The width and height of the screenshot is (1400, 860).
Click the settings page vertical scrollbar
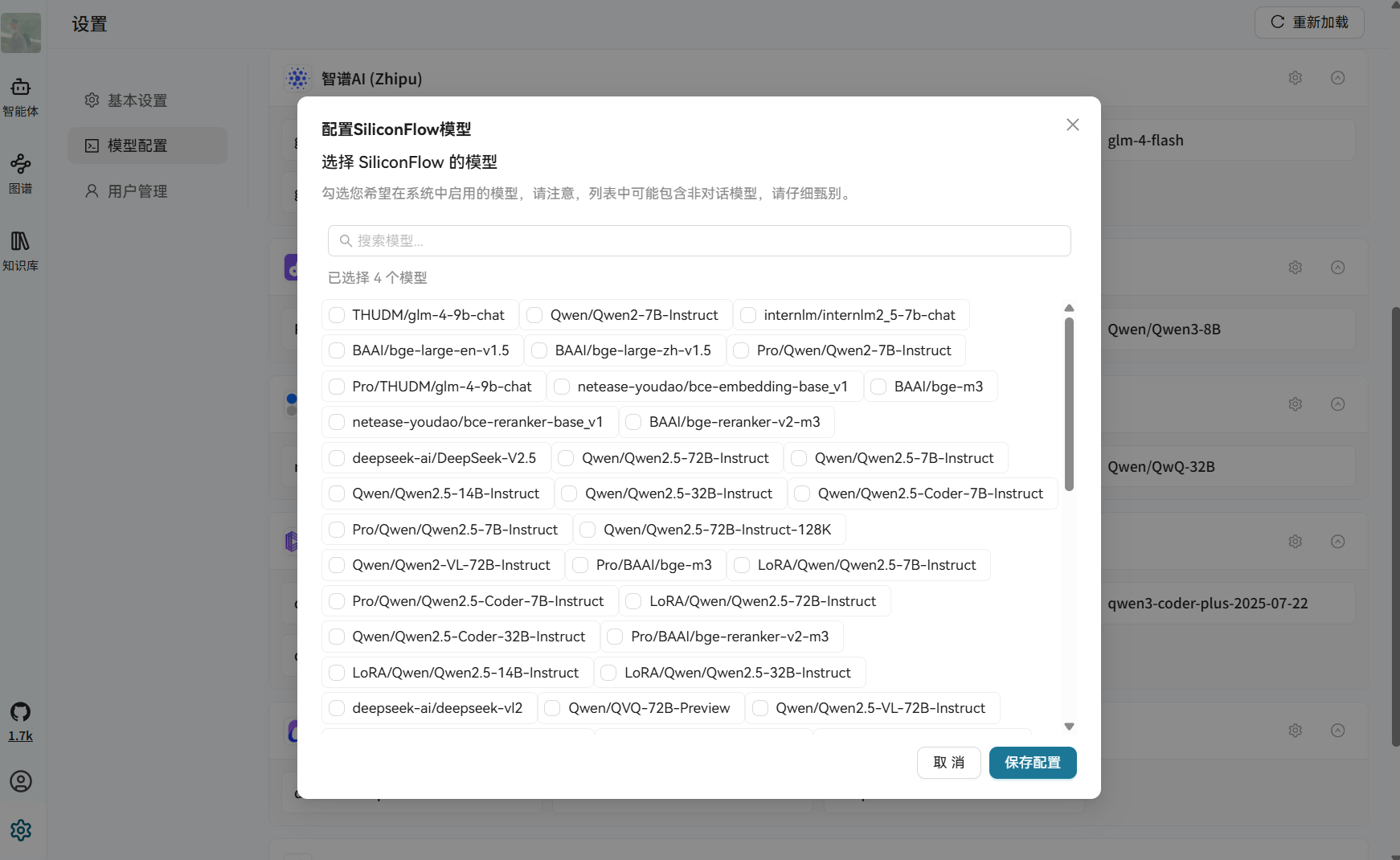1396,527
